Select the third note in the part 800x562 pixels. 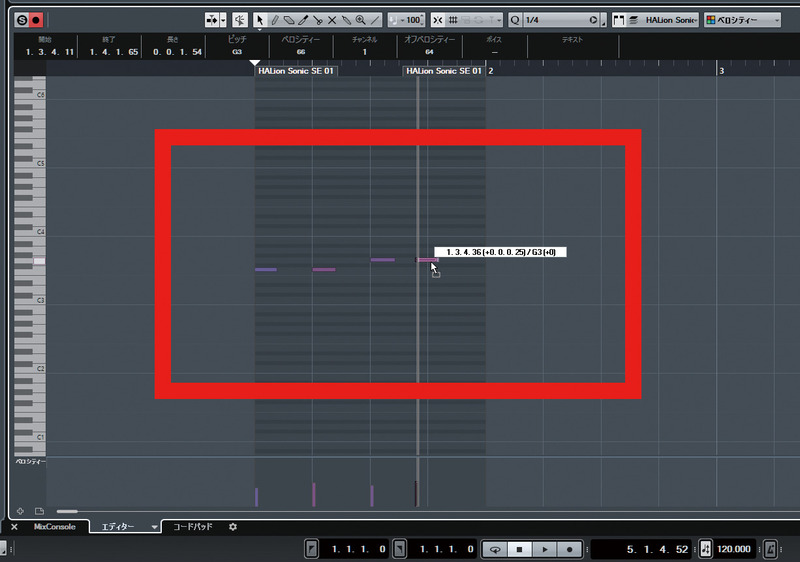click(383, 260)
